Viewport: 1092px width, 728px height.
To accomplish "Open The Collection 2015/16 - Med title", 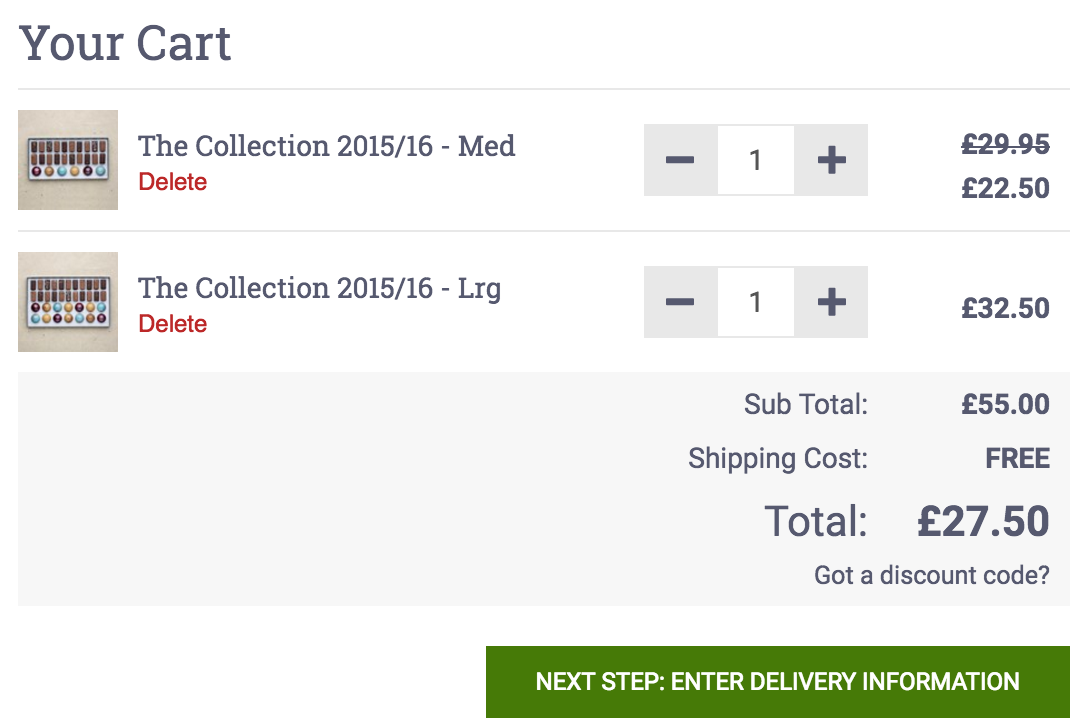I will click(x=327, y=146).
